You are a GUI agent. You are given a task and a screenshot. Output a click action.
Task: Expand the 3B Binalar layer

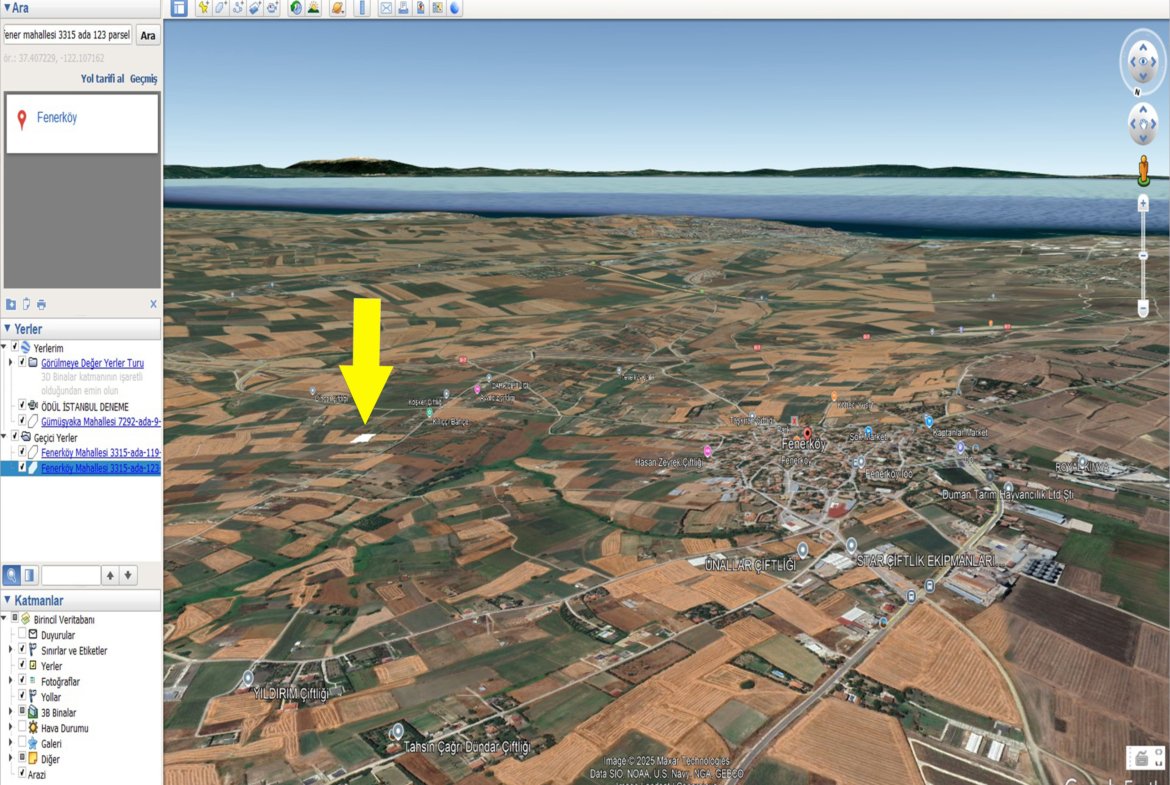pyautogui.click(x=10, y=712)
